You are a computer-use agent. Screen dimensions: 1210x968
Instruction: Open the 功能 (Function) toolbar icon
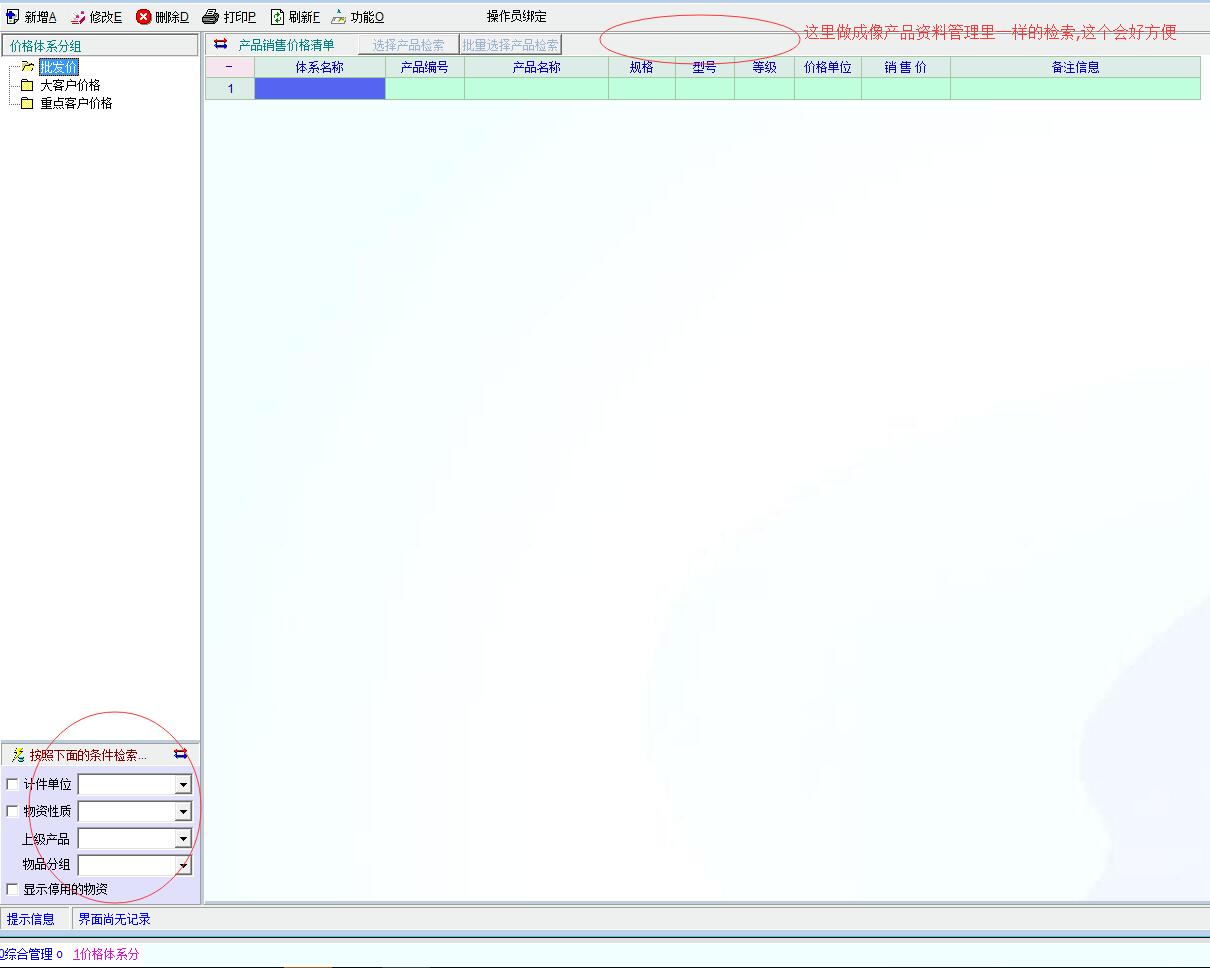click(339, 17)
